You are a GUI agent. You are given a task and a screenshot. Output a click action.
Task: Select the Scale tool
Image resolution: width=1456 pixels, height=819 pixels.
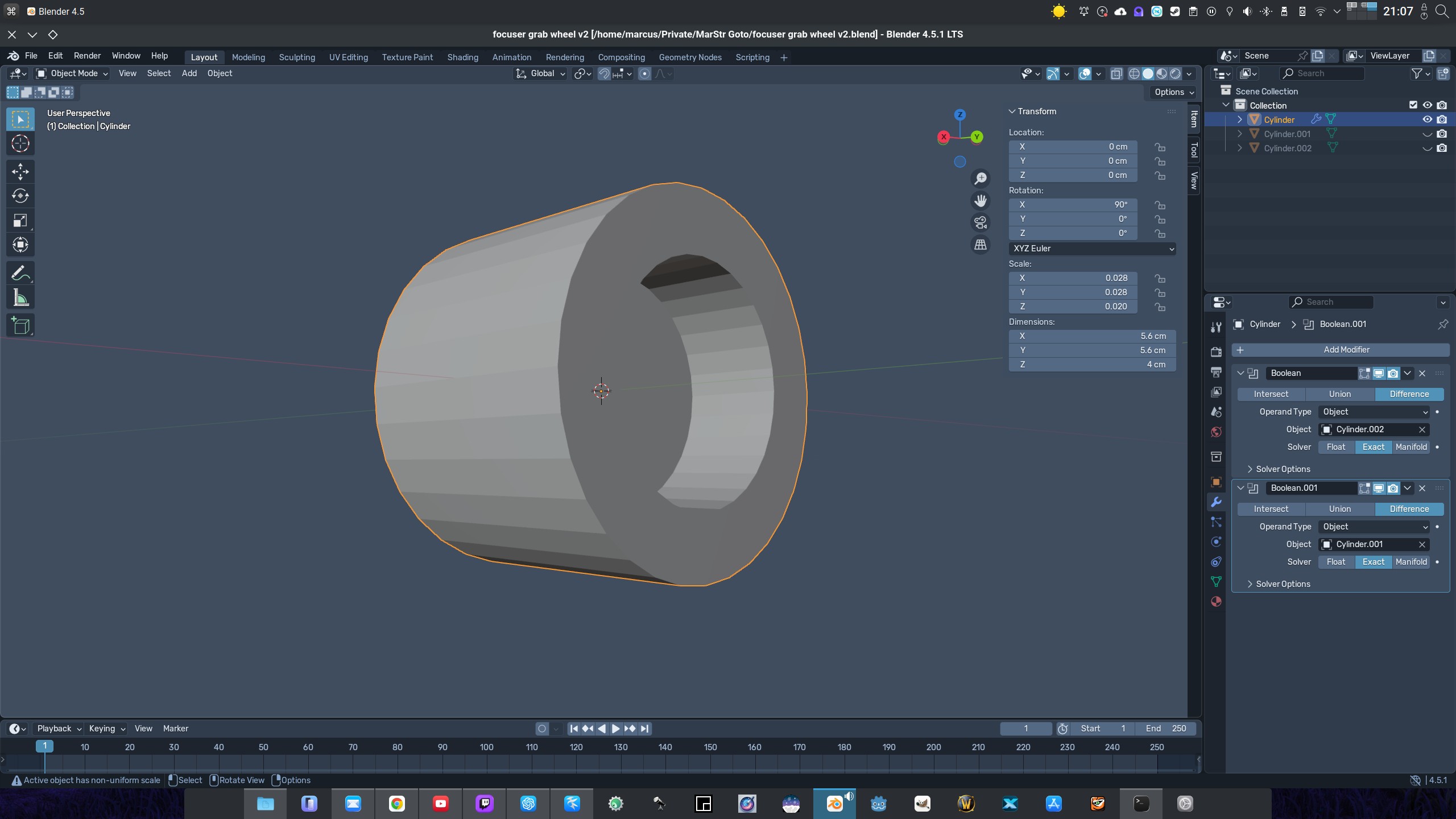20,220
